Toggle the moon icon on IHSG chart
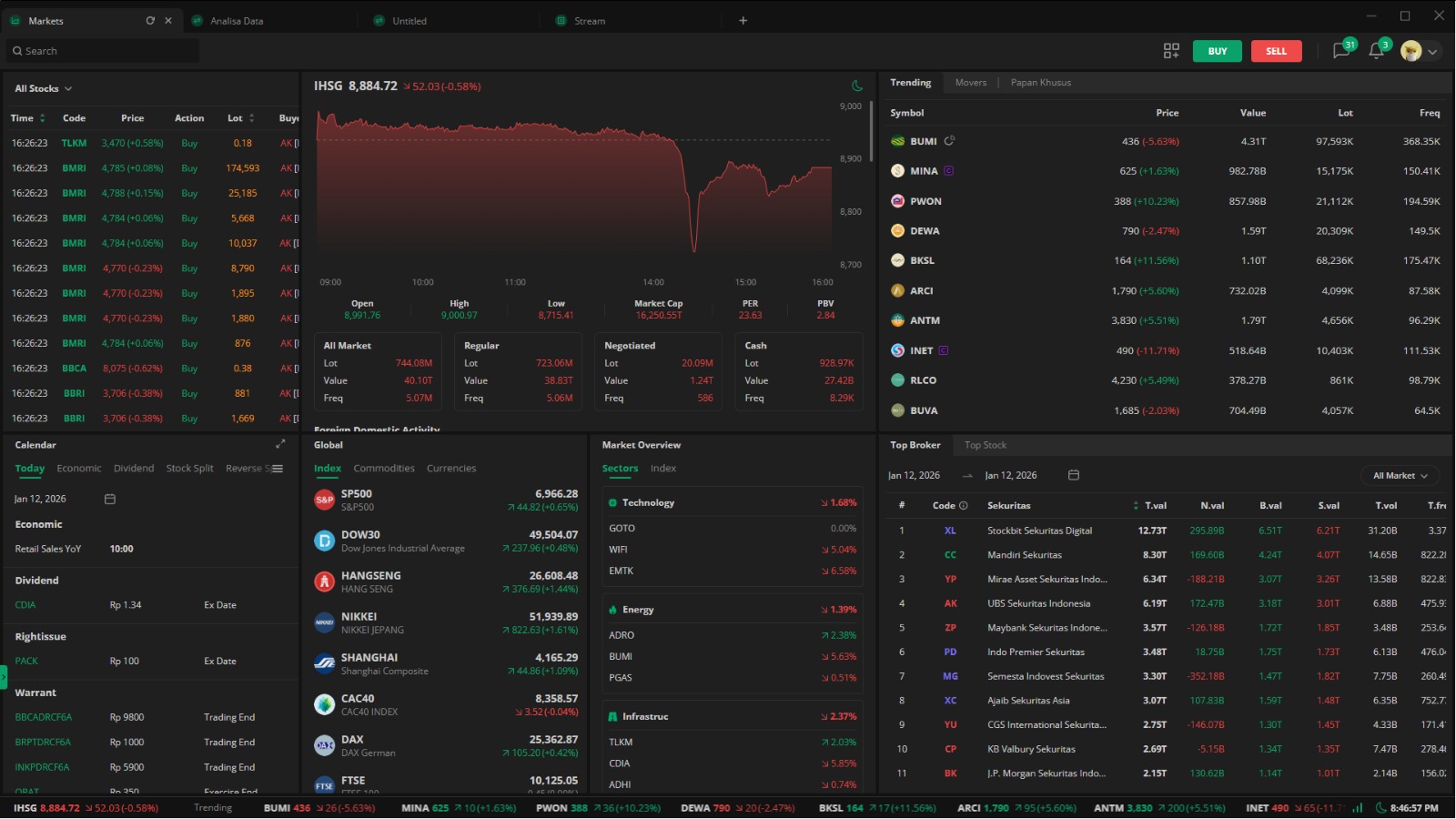Viewport: 1456px width, 819px height. [x=856, y=86]
